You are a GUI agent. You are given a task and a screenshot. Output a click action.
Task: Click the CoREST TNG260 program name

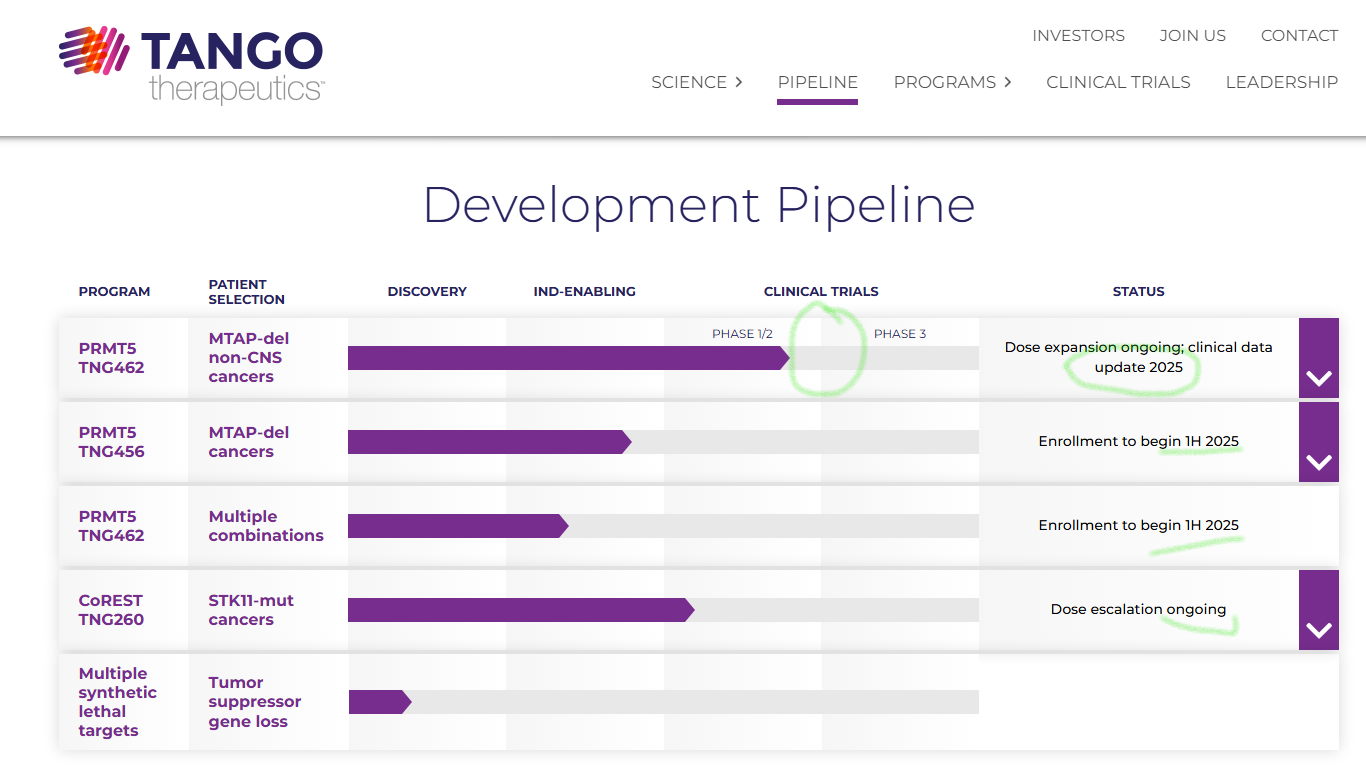tap(111, 610)
